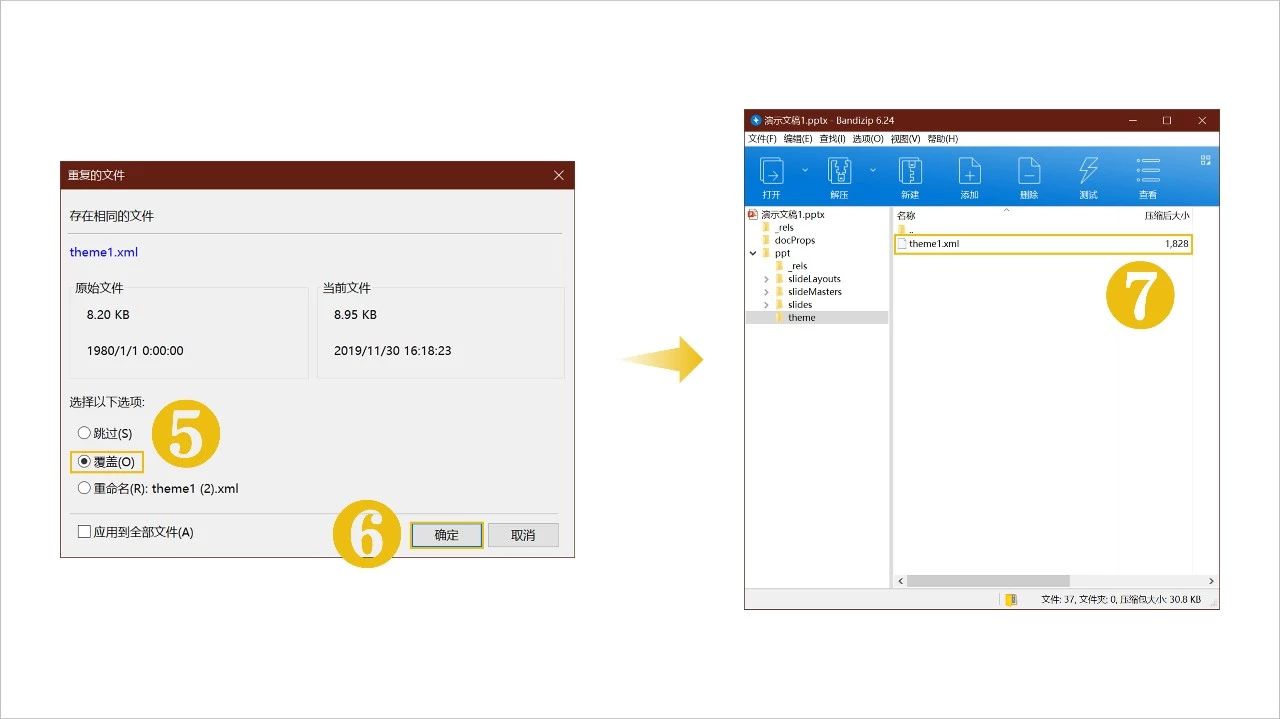
Task: Click the New archive (新建) icon
Action: [x=909, y=170]
